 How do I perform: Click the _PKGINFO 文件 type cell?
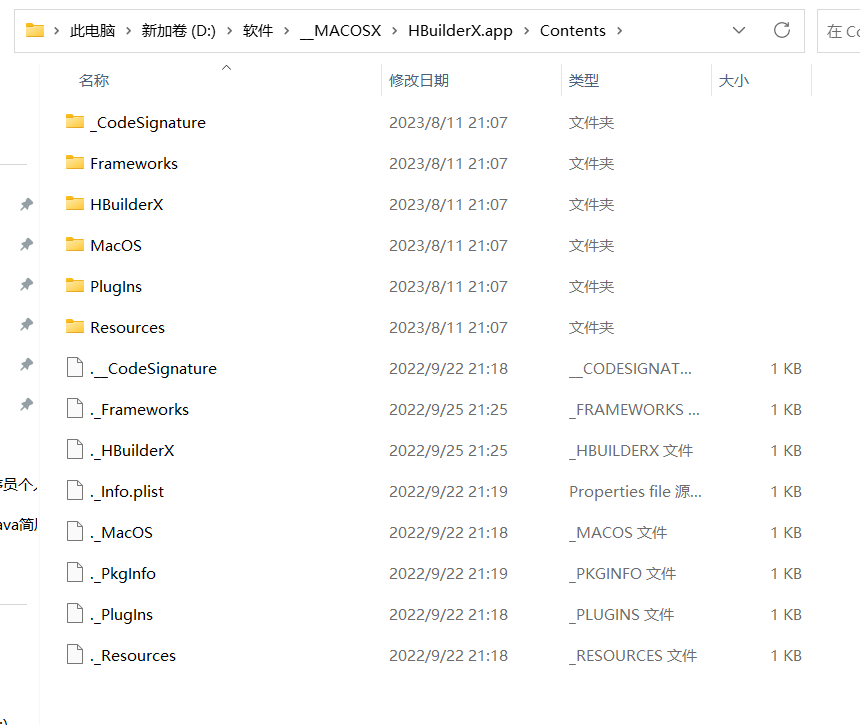(623, 574)
